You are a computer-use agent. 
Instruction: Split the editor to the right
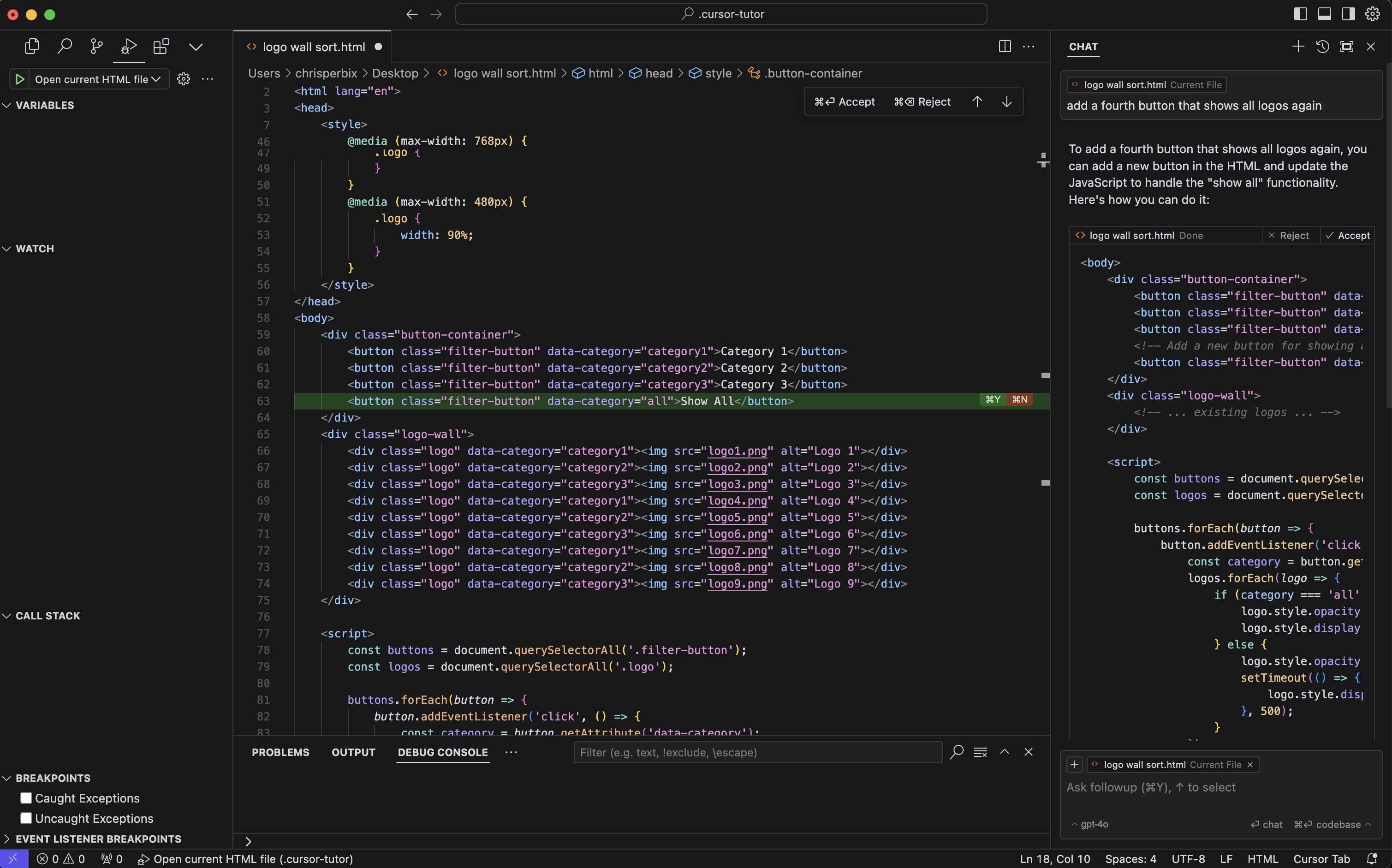point(1005,47)
